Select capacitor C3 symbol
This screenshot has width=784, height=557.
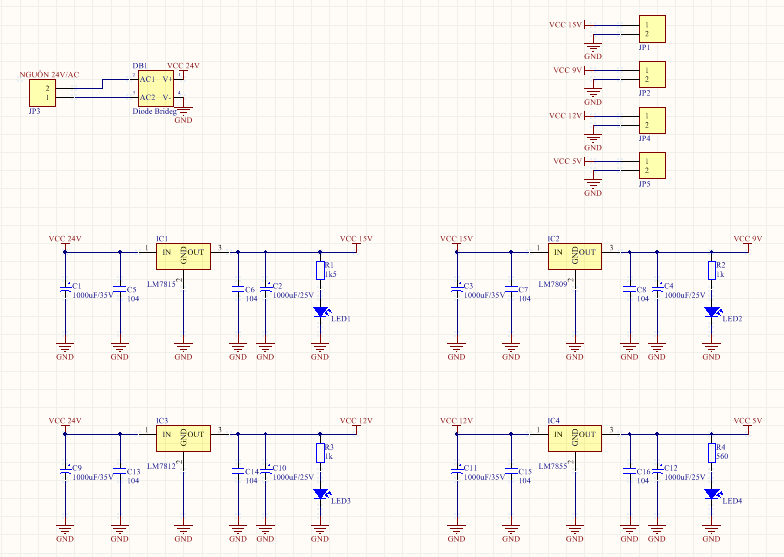(x=456, y=288)
